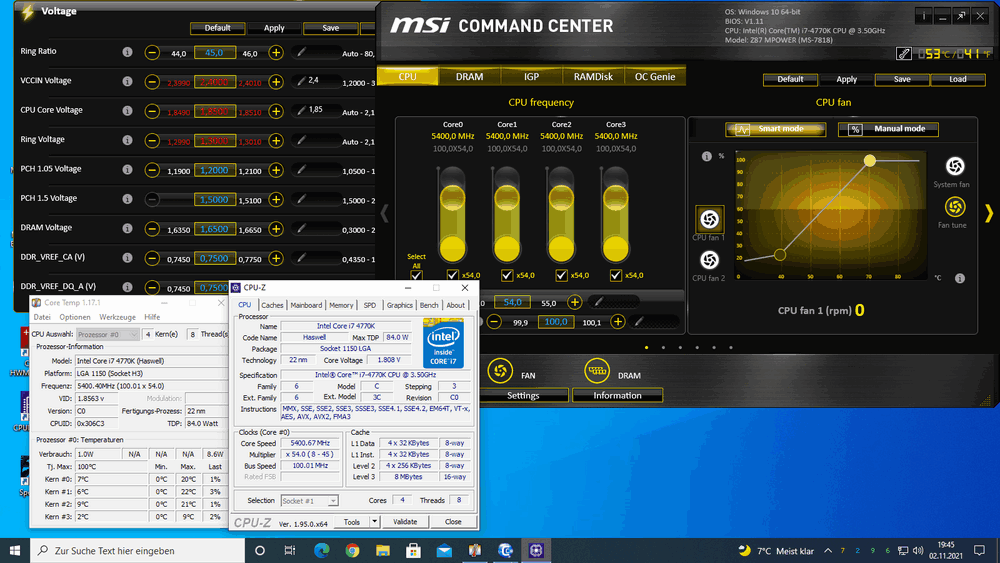This screenshot has width=1000, height=563.
Task: Open the Werkzeuge menu in Core Temp
Action: click(117, 317)
